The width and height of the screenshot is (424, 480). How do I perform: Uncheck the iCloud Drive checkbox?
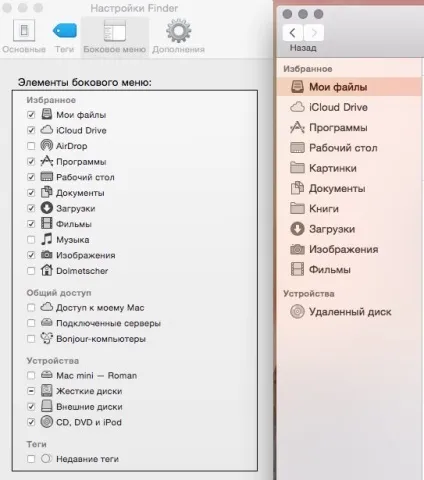point(31,130)
